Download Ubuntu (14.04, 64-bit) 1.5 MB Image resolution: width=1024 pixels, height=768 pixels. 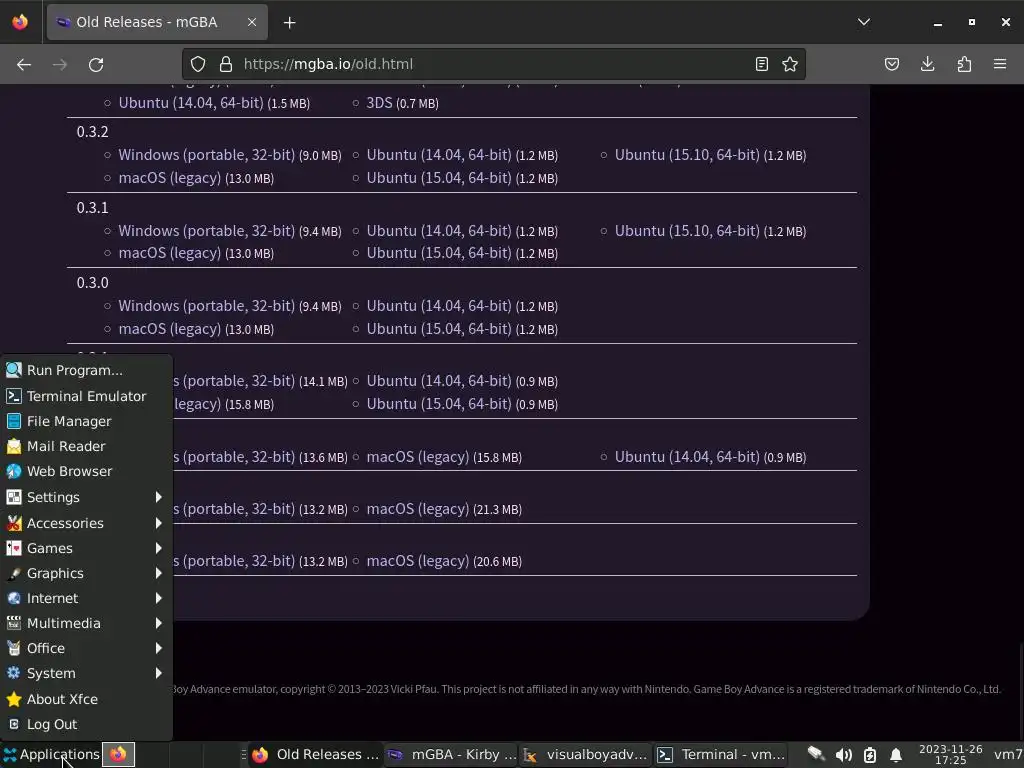tap(191, 103)
